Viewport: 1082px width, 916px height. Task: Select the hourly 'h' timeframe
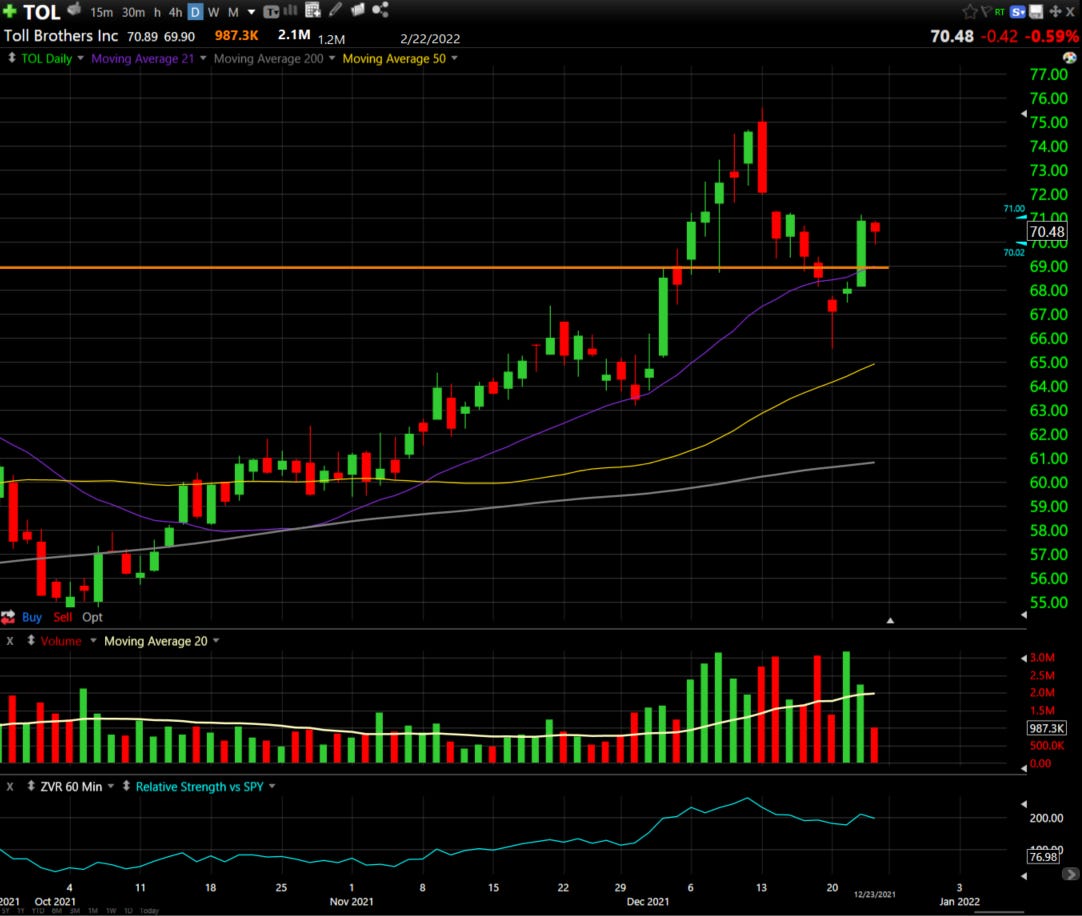tap(157, 12)
